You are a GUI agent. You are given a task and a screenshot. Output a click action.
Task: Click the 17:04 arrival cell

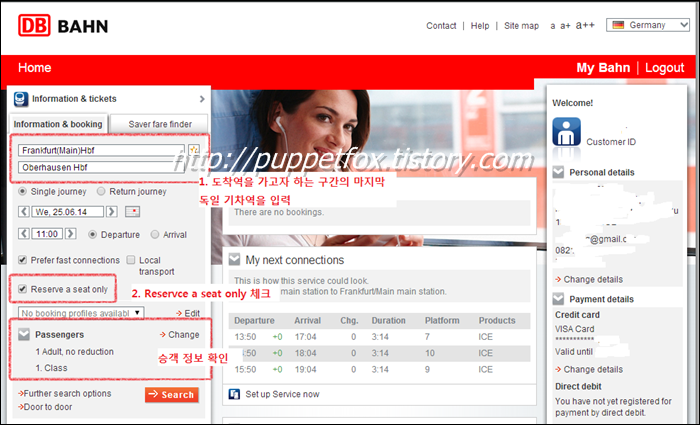[x=305, y=337]
